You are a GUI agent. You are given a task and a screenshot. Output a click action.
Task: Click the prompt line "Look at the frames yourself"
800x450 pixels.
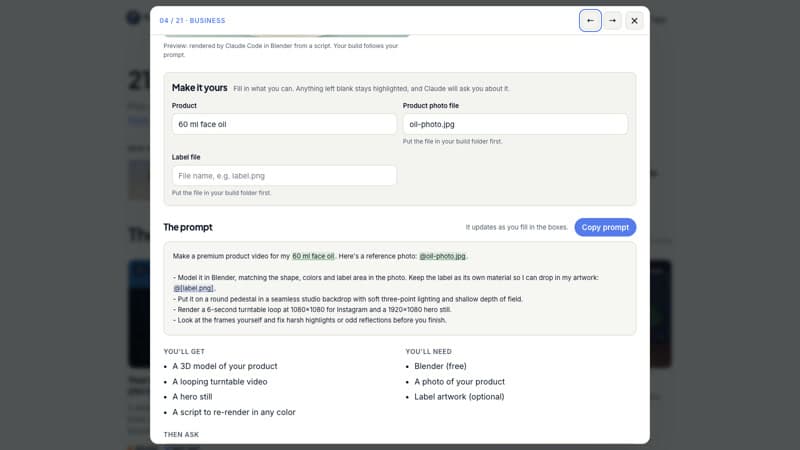point(310,320)
